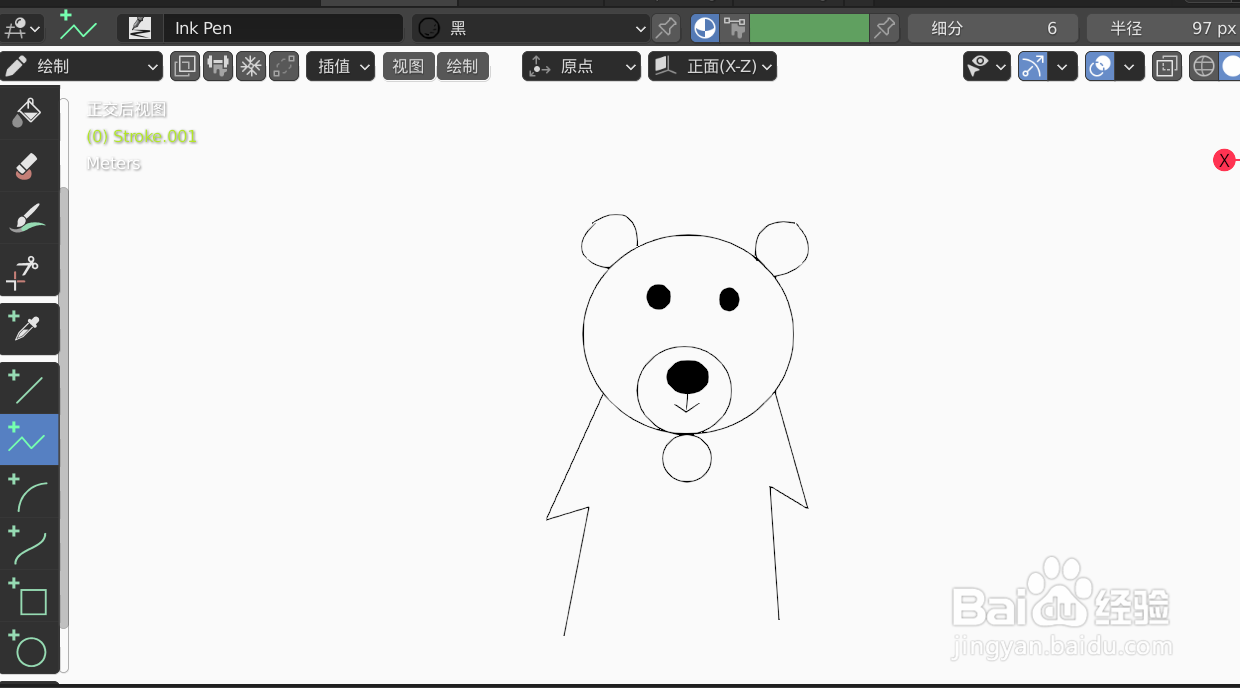Select the Tint brush tool
Viewport: 1240px width, 688px height.
point(28,217)
